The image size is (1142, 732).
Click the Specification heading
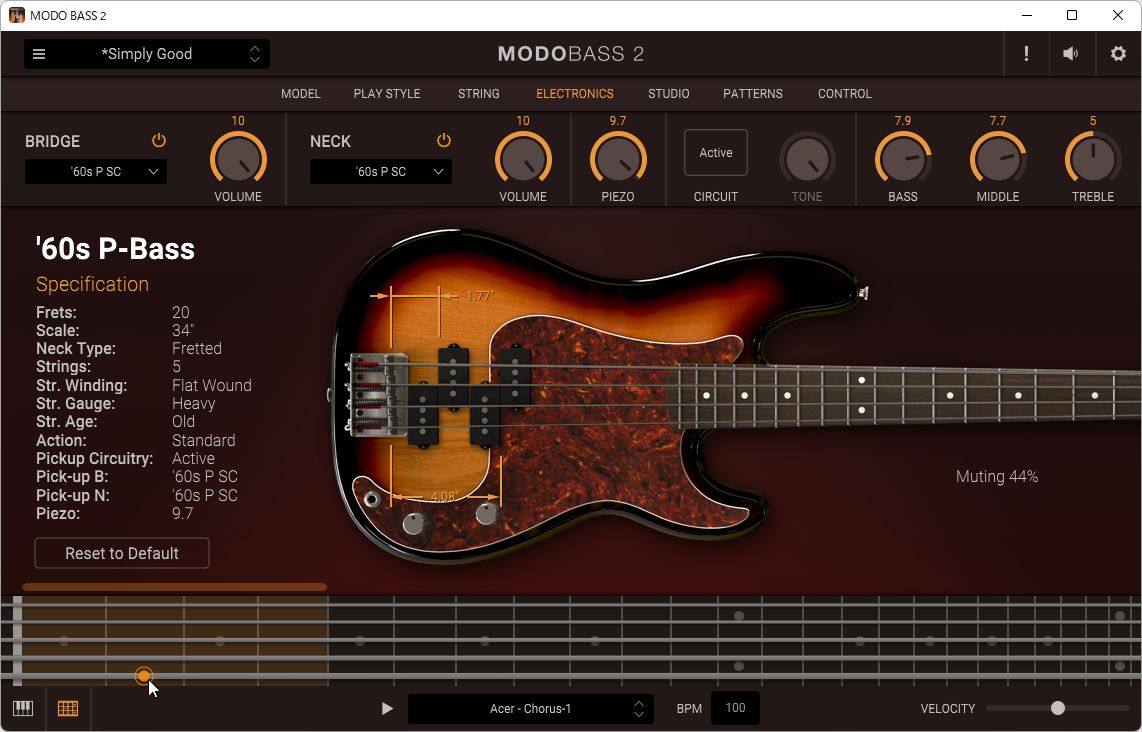92,284
